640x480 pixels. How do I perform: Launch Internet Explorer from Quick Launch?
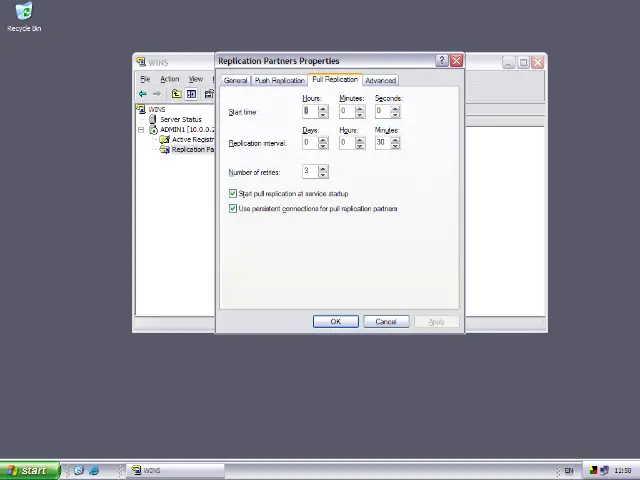click(x=94, y=470)
